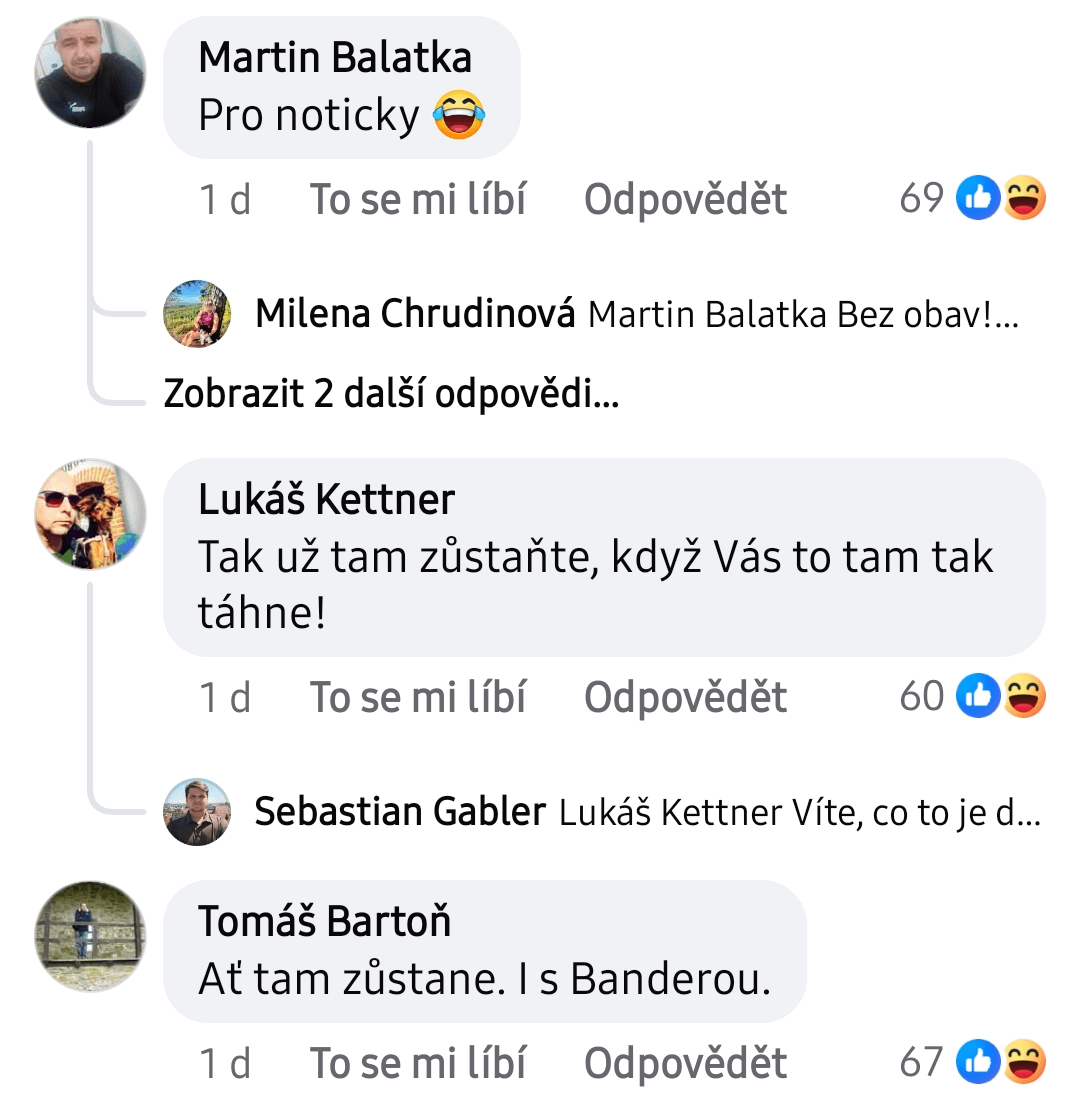Image resolution: width=1080 pixels, height=1106 pixels.
Task: Click the blue like reaction icon on Tomáš Bartoň's comment
Action: click(978, 1061)
